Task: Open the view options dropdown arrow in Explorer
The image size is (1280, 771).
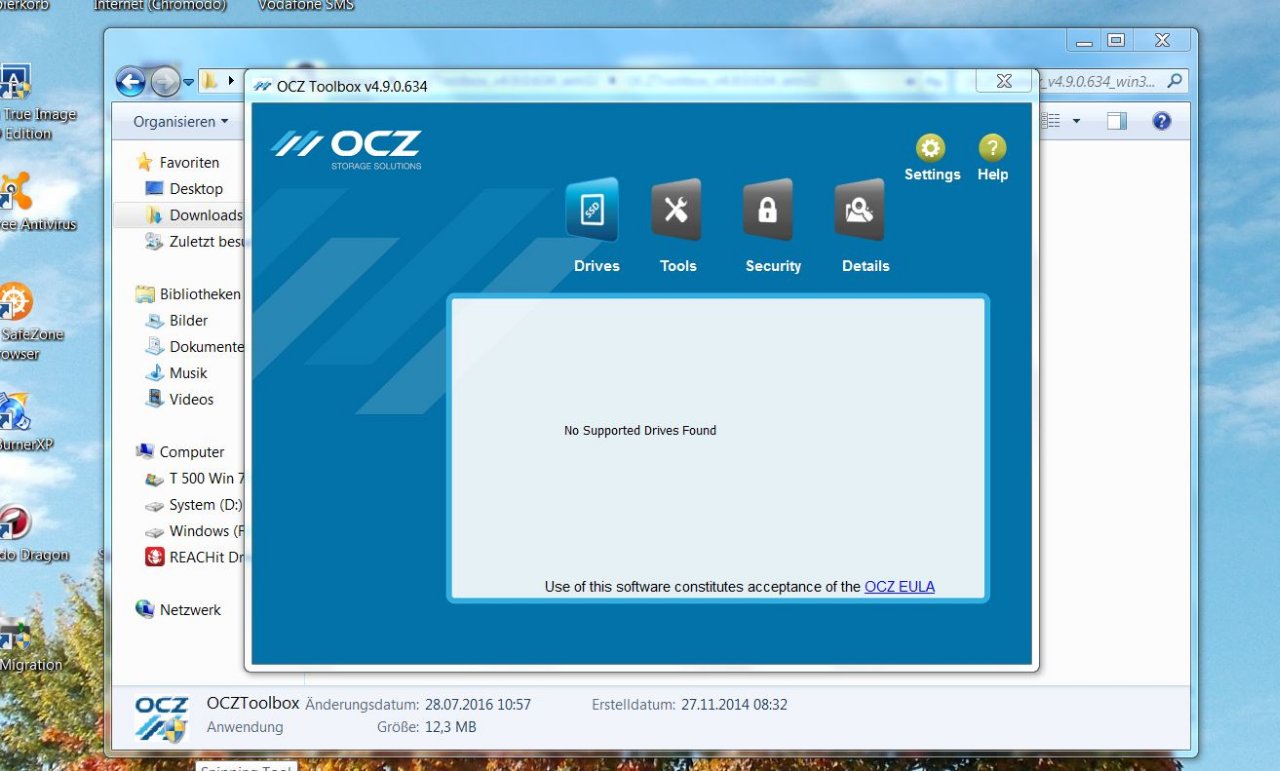Action: pos(1076,121)
